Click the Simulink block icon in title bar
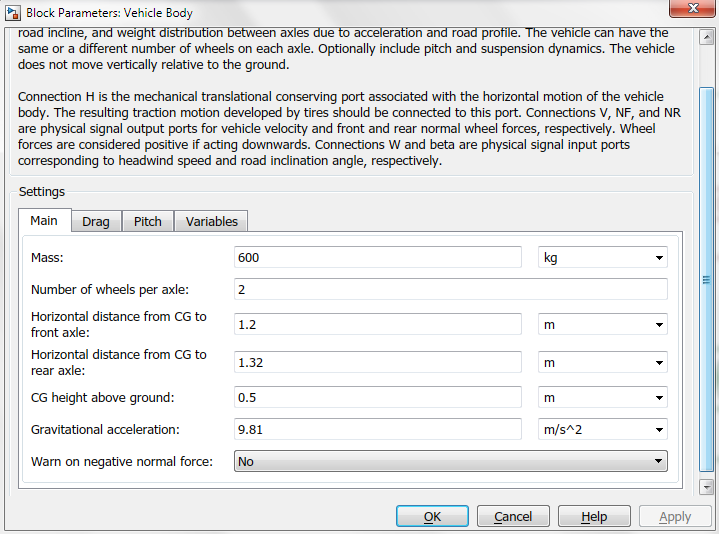 [13, 13]
